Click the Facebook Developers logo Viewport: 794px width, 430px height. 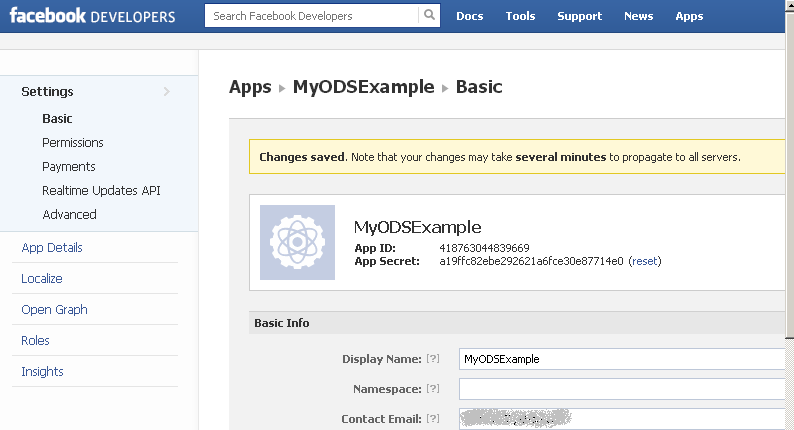click(92, 17)
